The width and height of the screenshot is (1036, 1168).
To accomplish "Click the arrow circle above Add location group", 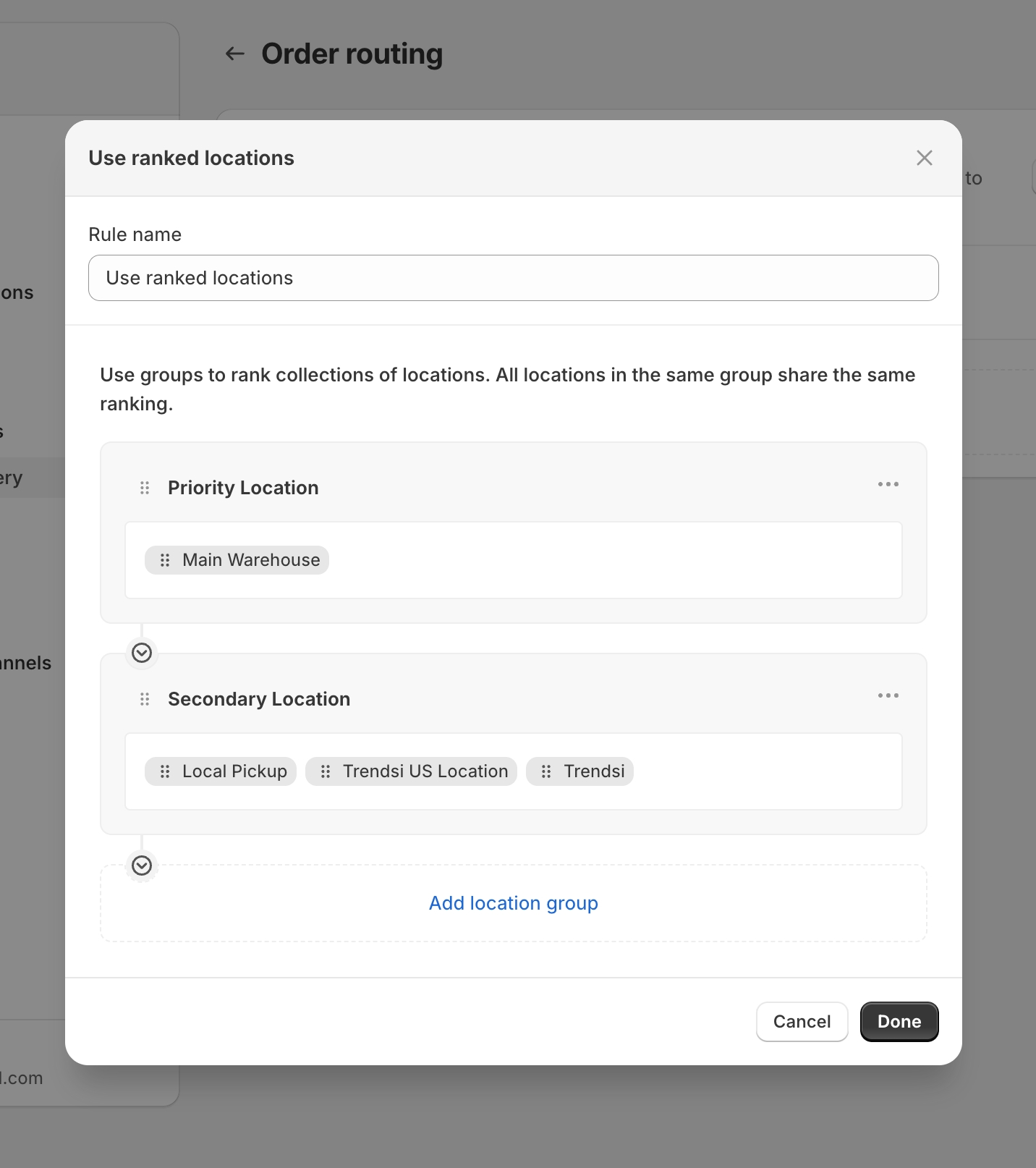I will point(142,866).
